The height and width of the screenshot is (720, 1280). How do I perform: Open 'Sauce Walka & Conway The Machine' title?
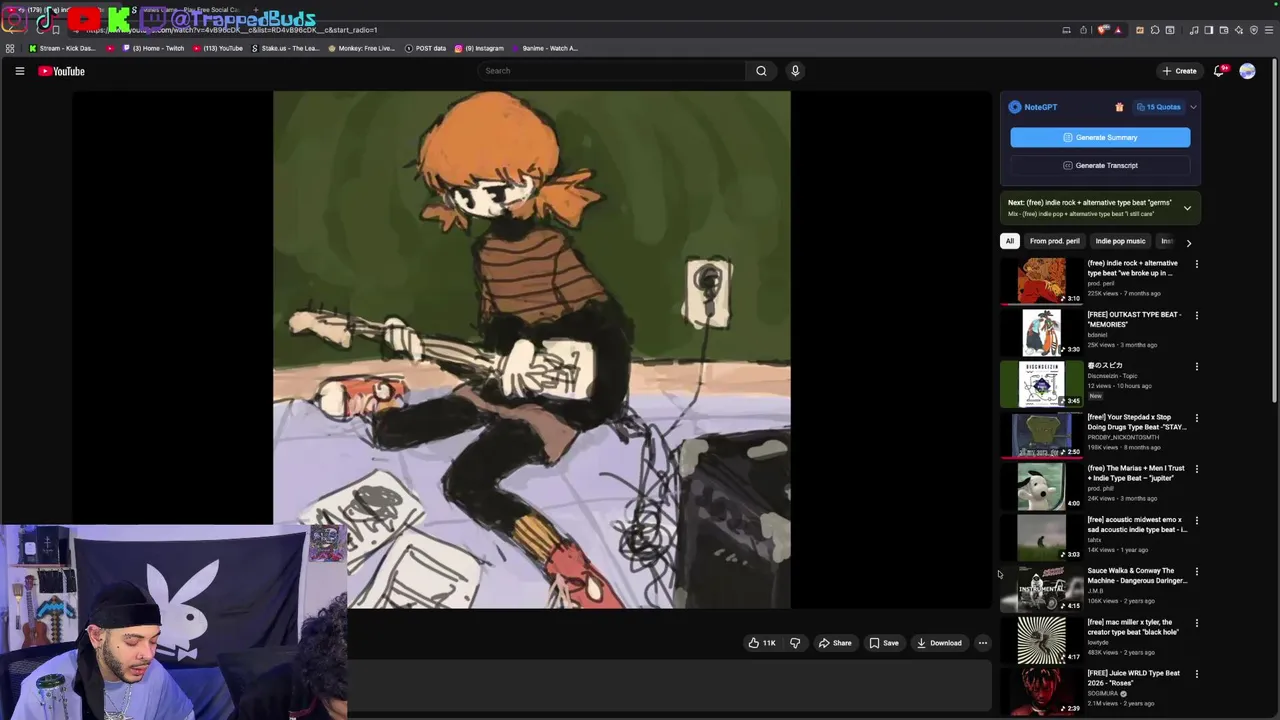pyautogui.click(x=1137, y=576)
